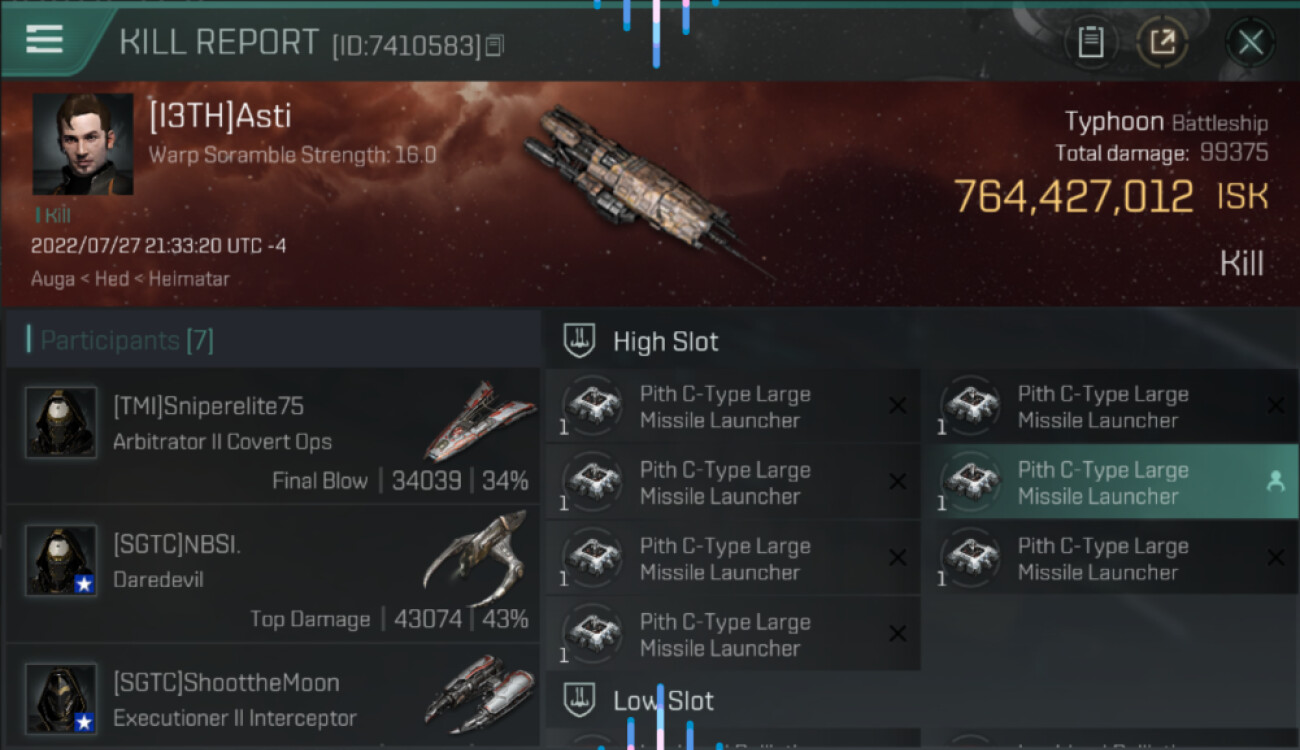Select the highlighted Pith C-Type Large Missile Launcher
The image size is (1300, 750).
point(1110,482)
